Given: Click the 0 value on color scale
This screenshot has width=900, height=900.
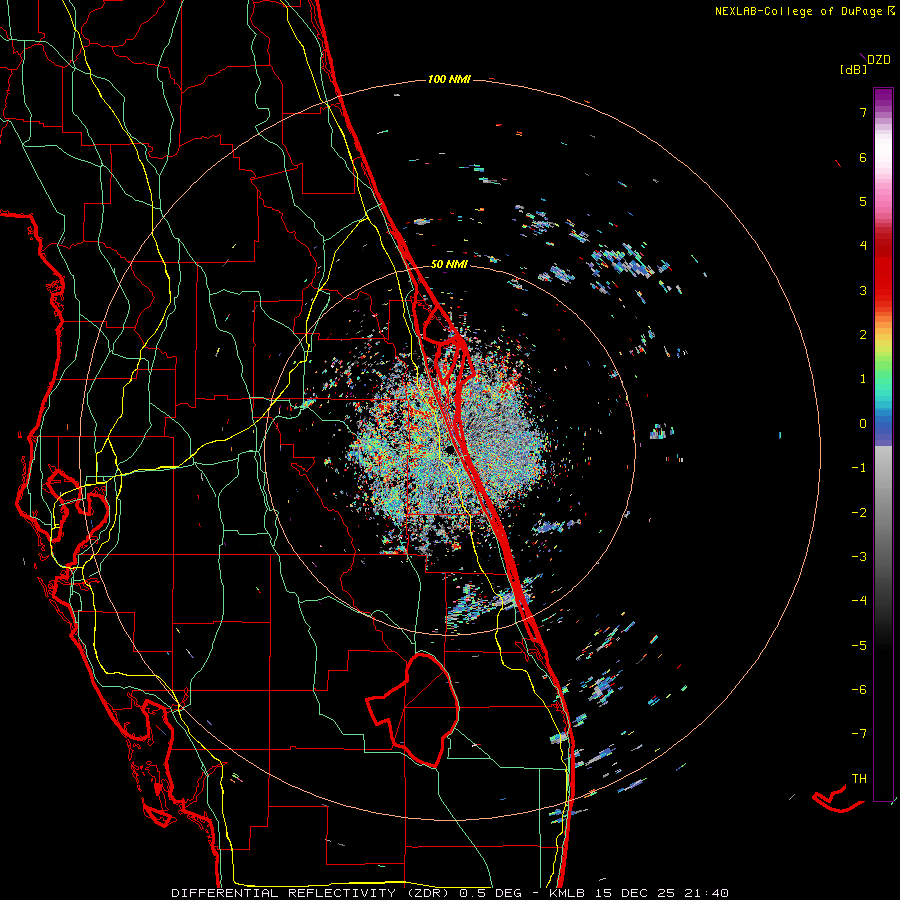Looking at the screenshot, I should click(863, 424).
